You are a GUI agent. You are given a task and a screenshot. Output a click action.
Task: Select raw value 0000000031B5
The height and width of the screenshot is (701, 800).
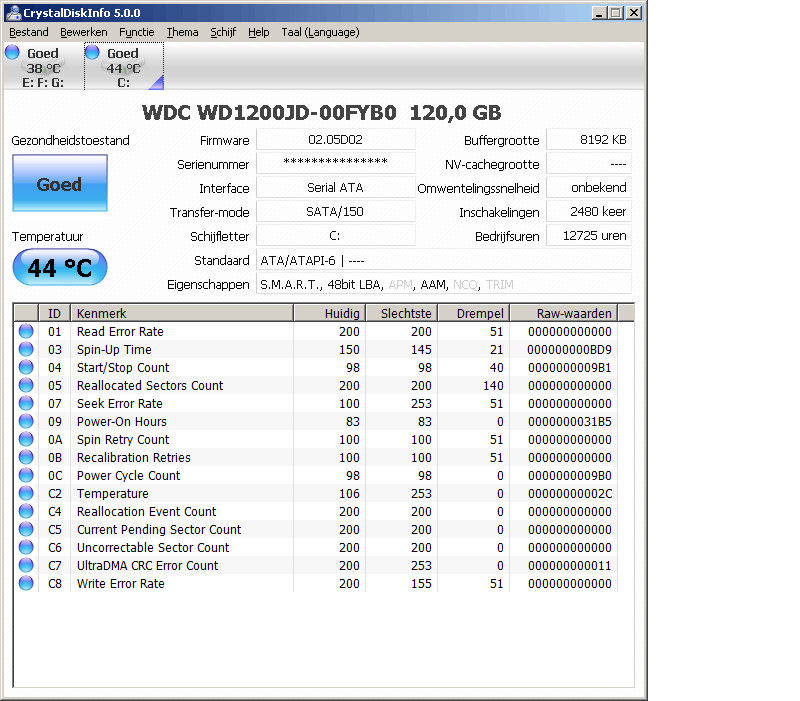tap(569, 421)
